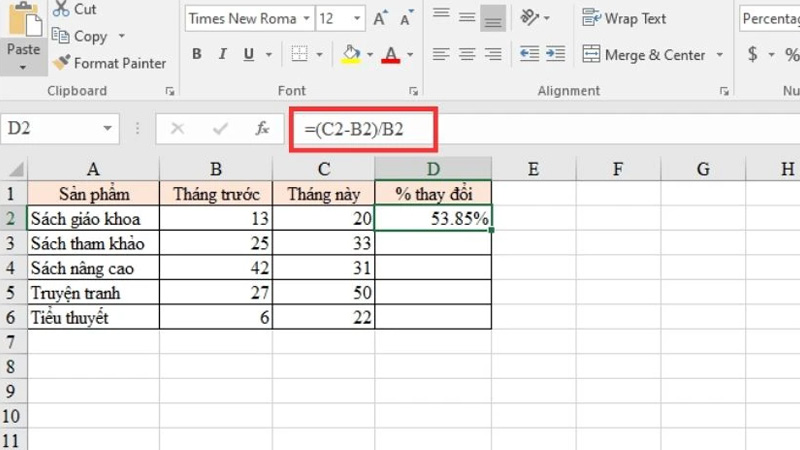
Task: Select cell 'Sản phẩm'
Action: [93, 193]
